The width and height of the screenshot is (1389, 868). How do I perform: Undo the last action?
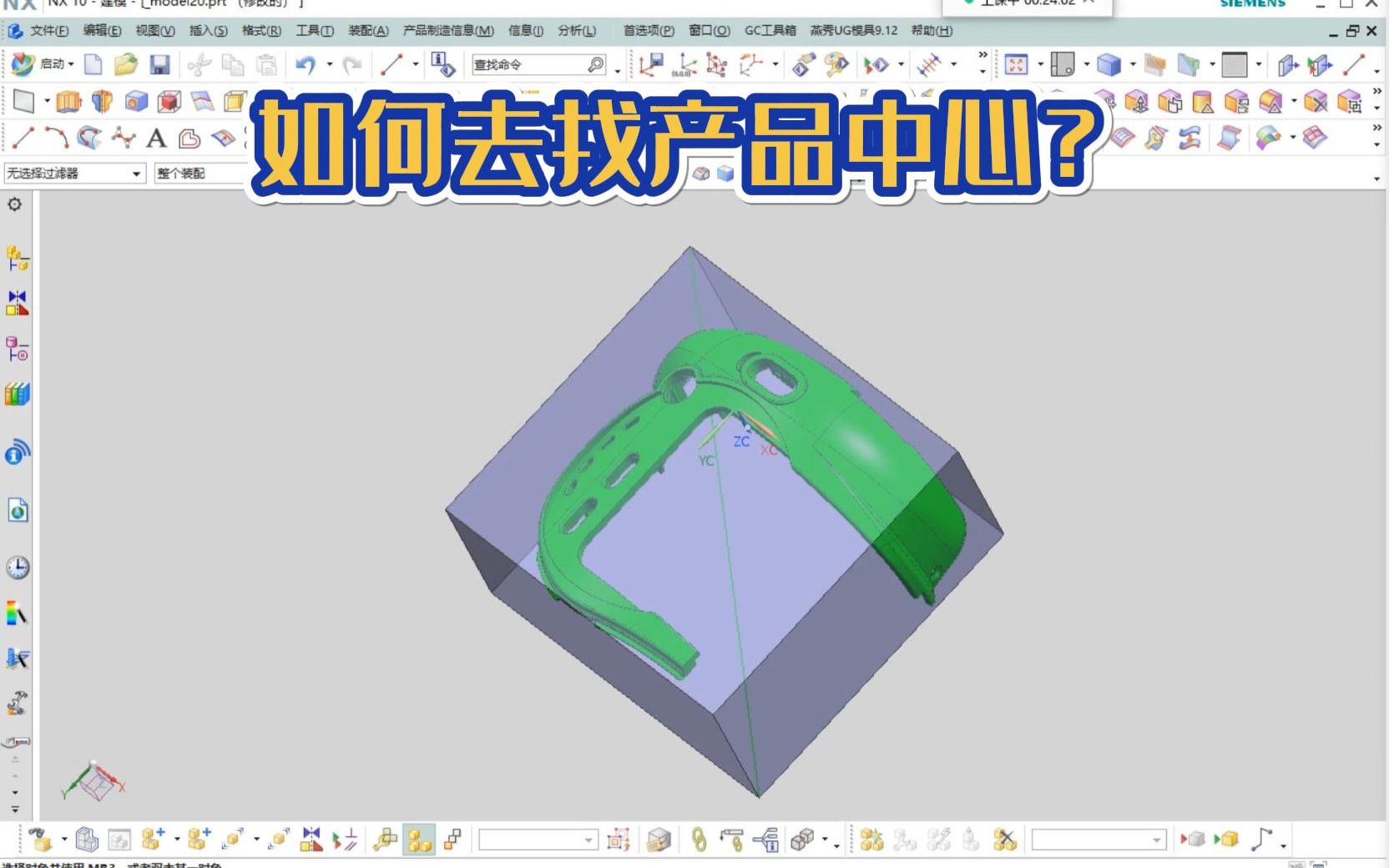(x=306, y=64)
